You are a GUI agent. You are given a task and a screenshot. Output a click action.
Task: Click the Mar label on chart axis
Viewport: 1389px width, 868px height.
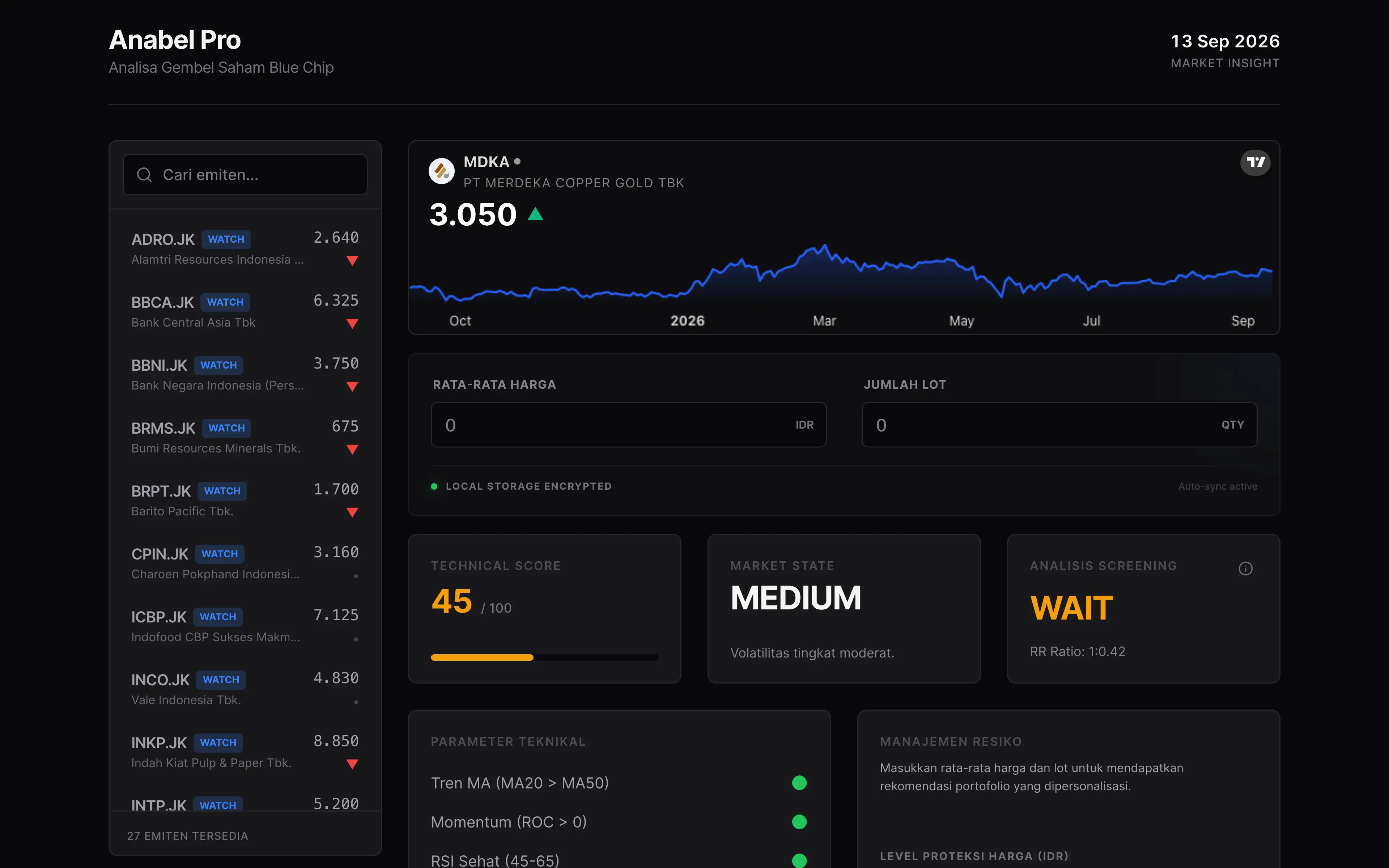pyautogui.click(x=824, y=321)
